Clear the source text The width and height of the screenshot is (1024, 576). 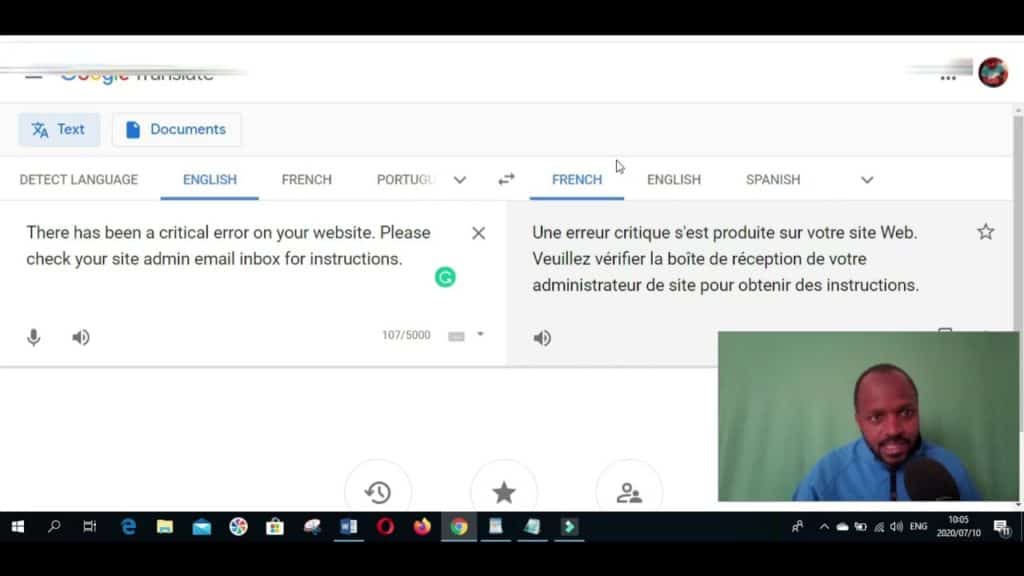coord(478,233)
